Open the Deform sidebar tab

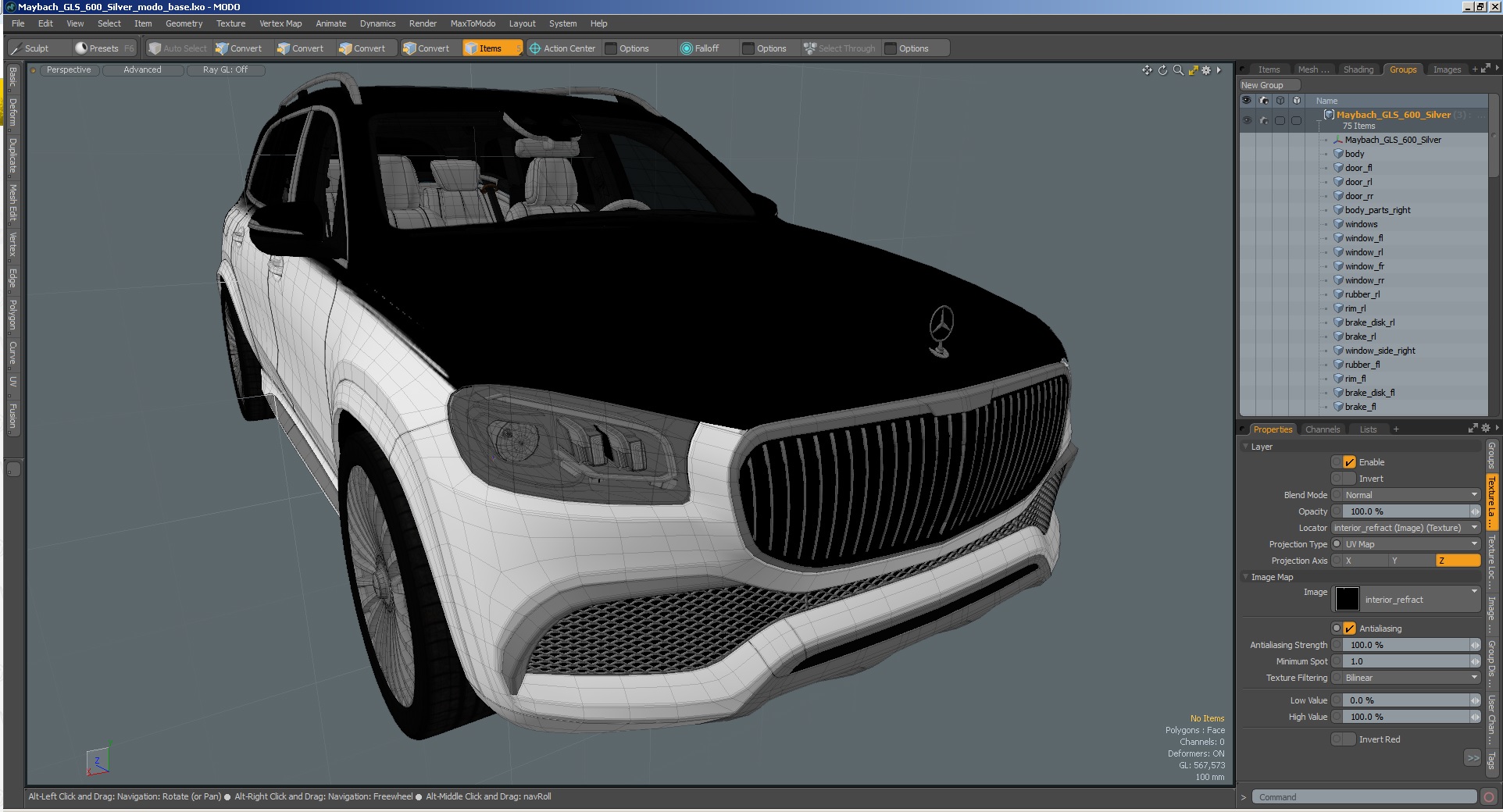[12, 112]
